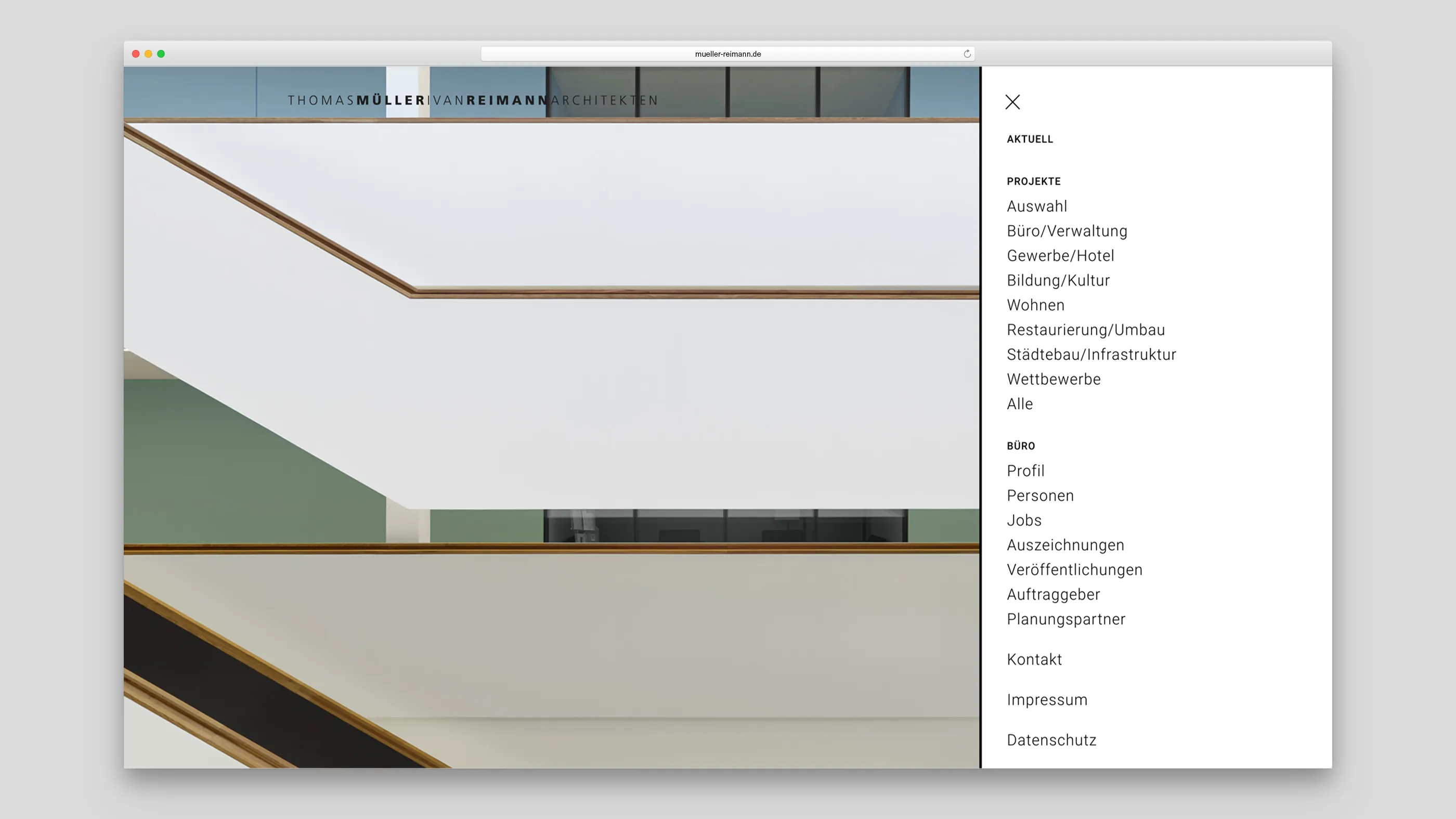The image size is (1456, 819).
Task: Go to the Wohnen projects
Action: 1035,305
